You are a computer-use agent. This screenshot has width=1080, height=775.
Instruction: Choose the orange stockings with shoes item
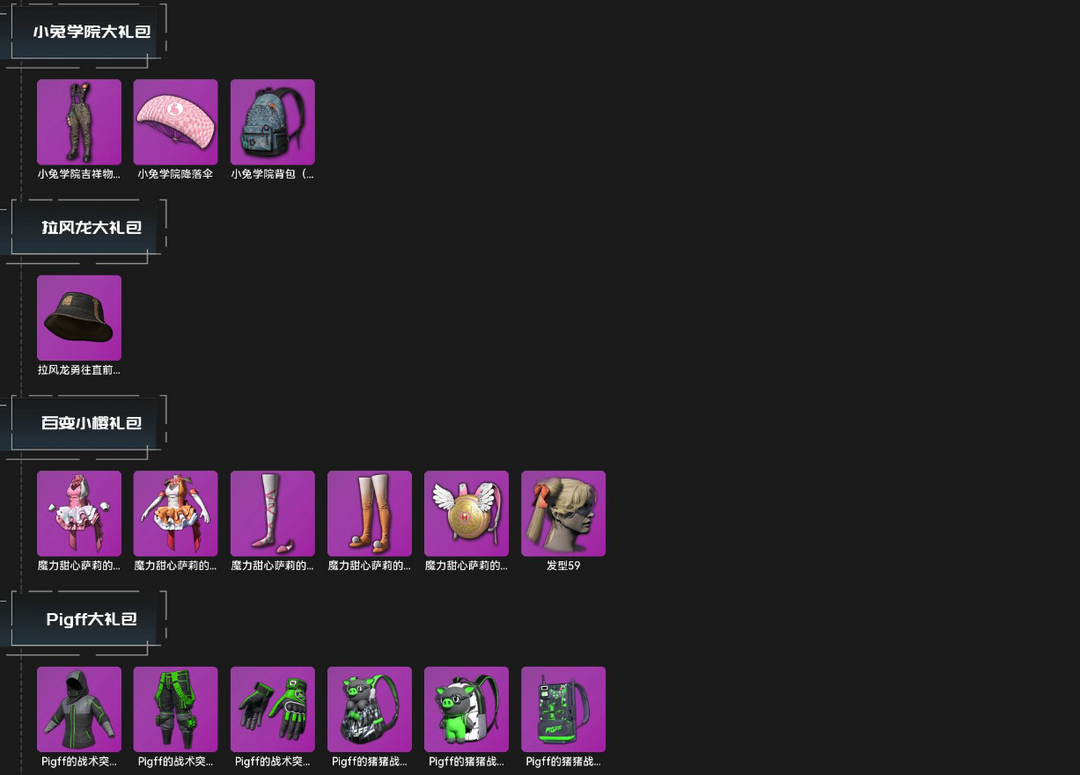coord(370,513)
